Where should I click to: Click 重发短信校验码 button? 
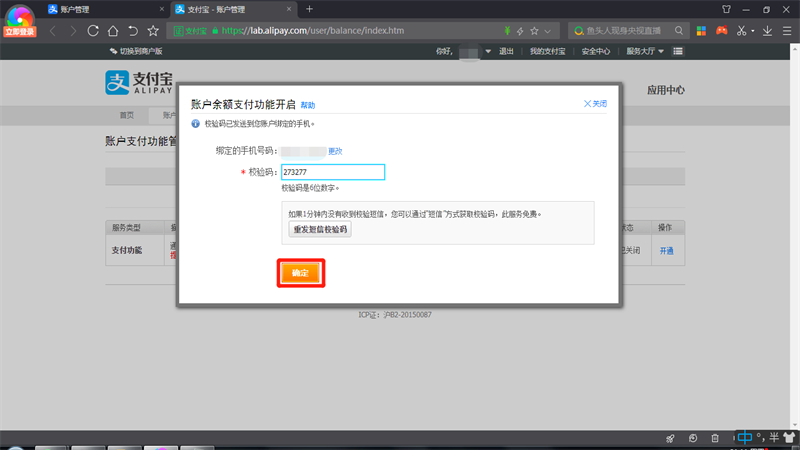coord(320,230)
